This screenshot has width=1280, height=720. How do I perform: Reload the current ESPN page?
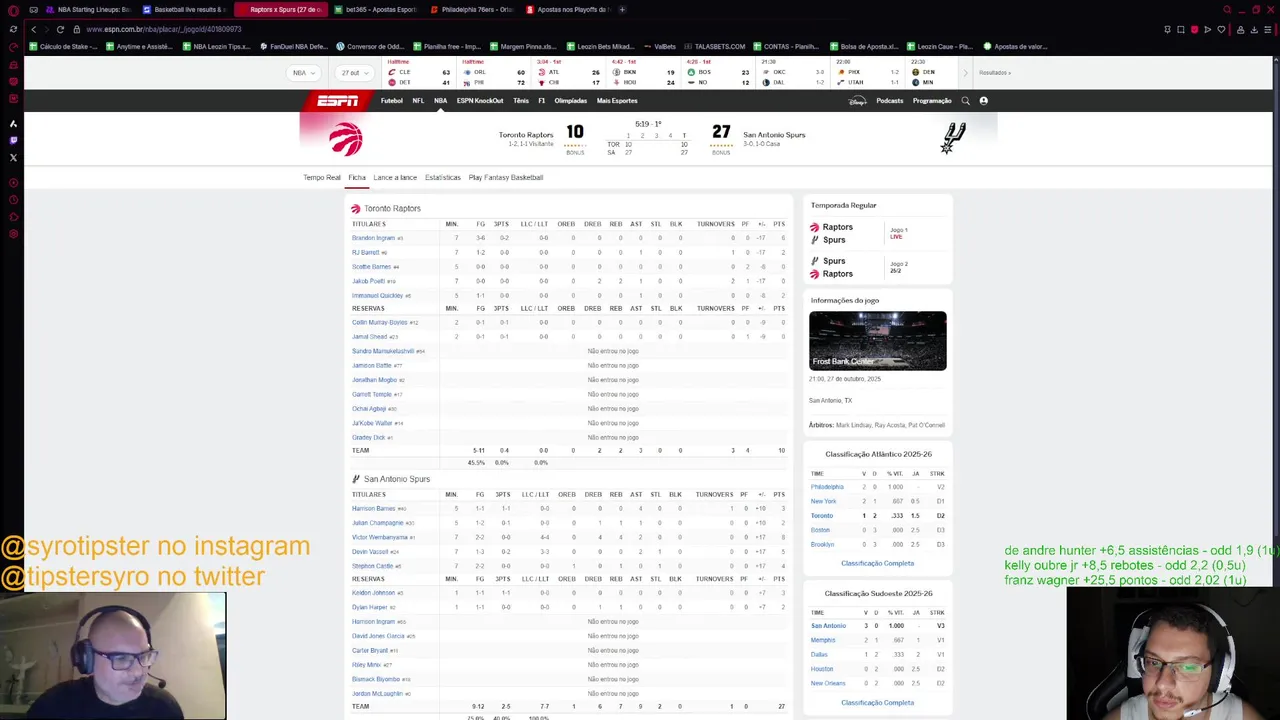[x=60, y=29]
